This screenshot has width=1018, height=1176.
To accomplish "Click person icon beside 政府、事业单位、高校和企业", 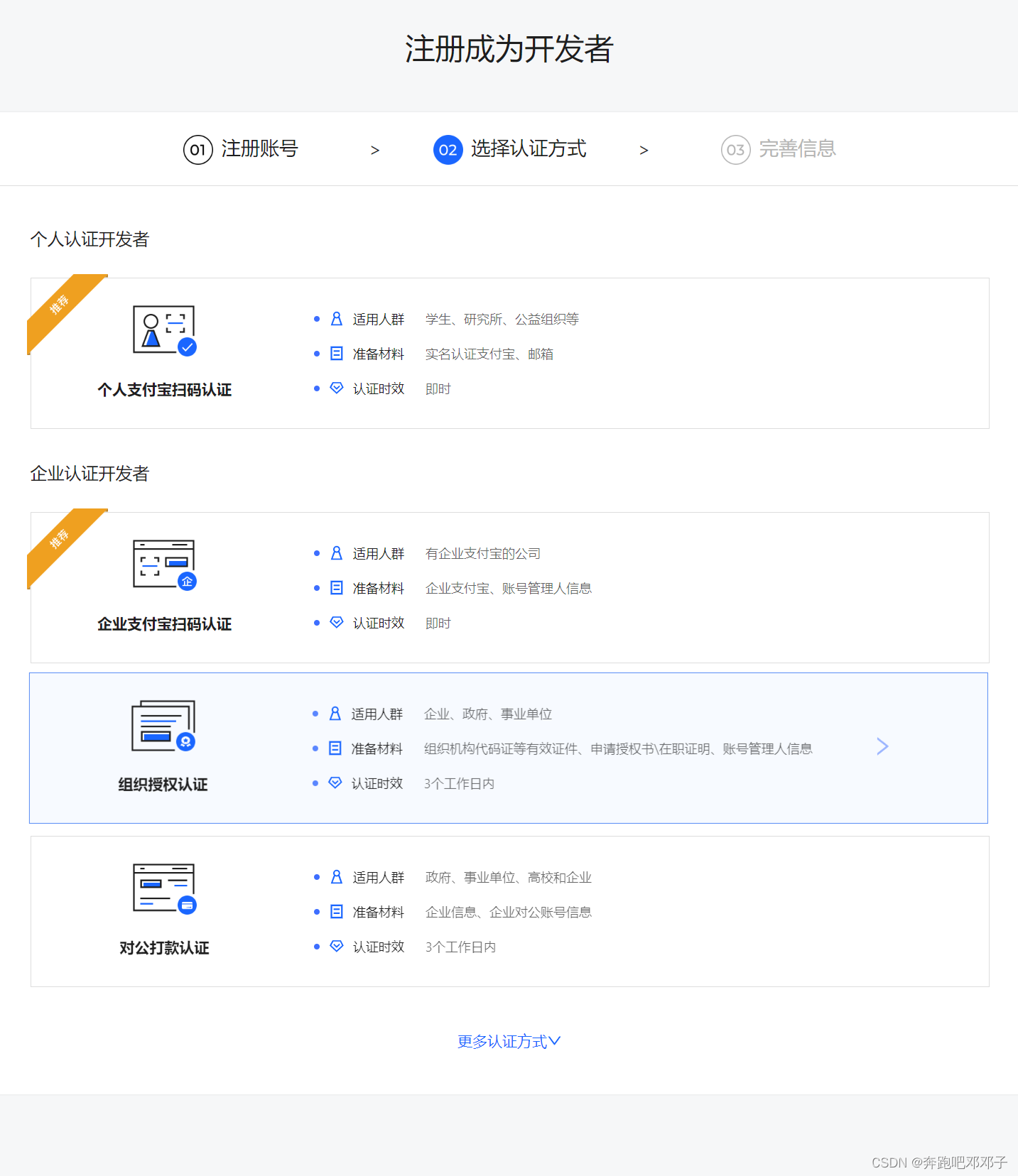I will pyautogui.click(x=337, y=877).
